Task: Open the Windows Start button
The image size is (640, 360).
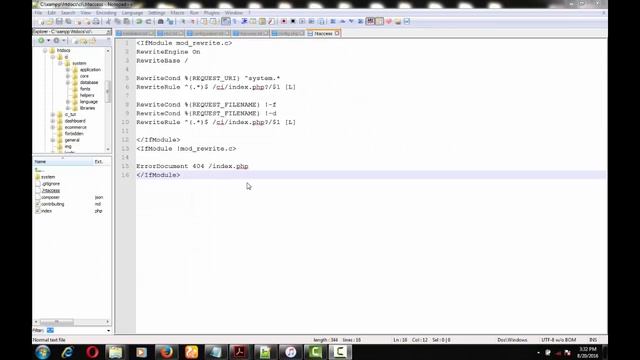Action: point(42,352)
